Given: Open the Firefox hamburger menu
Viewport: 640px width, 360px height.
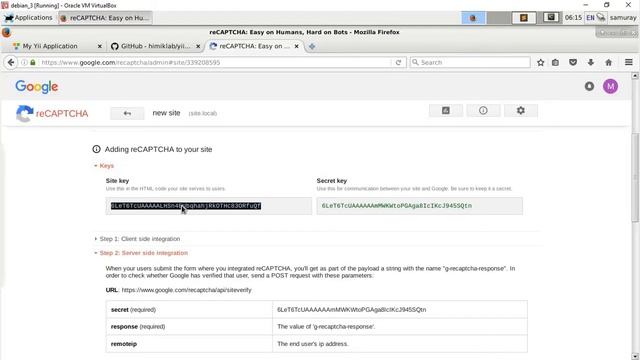Looking at the screenshot, I should click(x=629, y=62).
